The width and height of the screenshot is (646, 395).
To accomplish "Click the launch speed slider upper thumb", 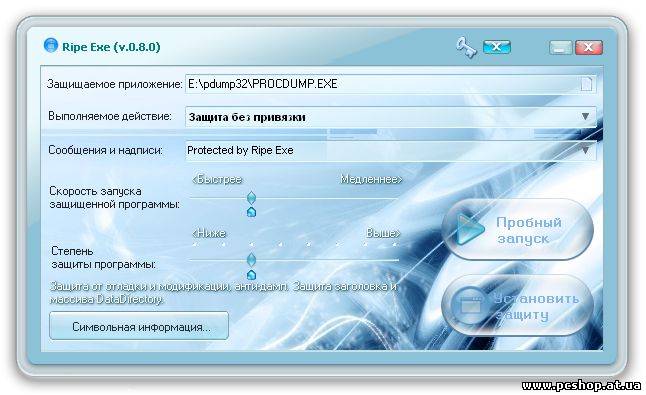I will pos(251,198).
